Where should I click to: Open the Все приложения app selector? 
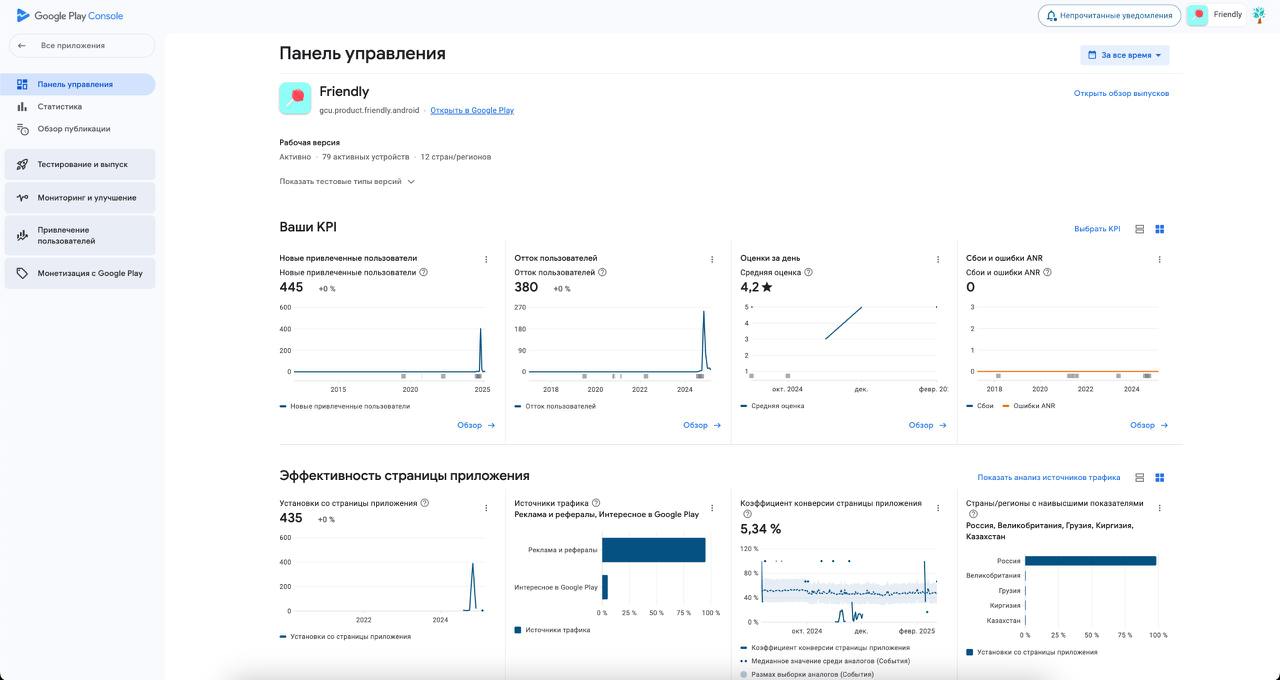(75, 45)
